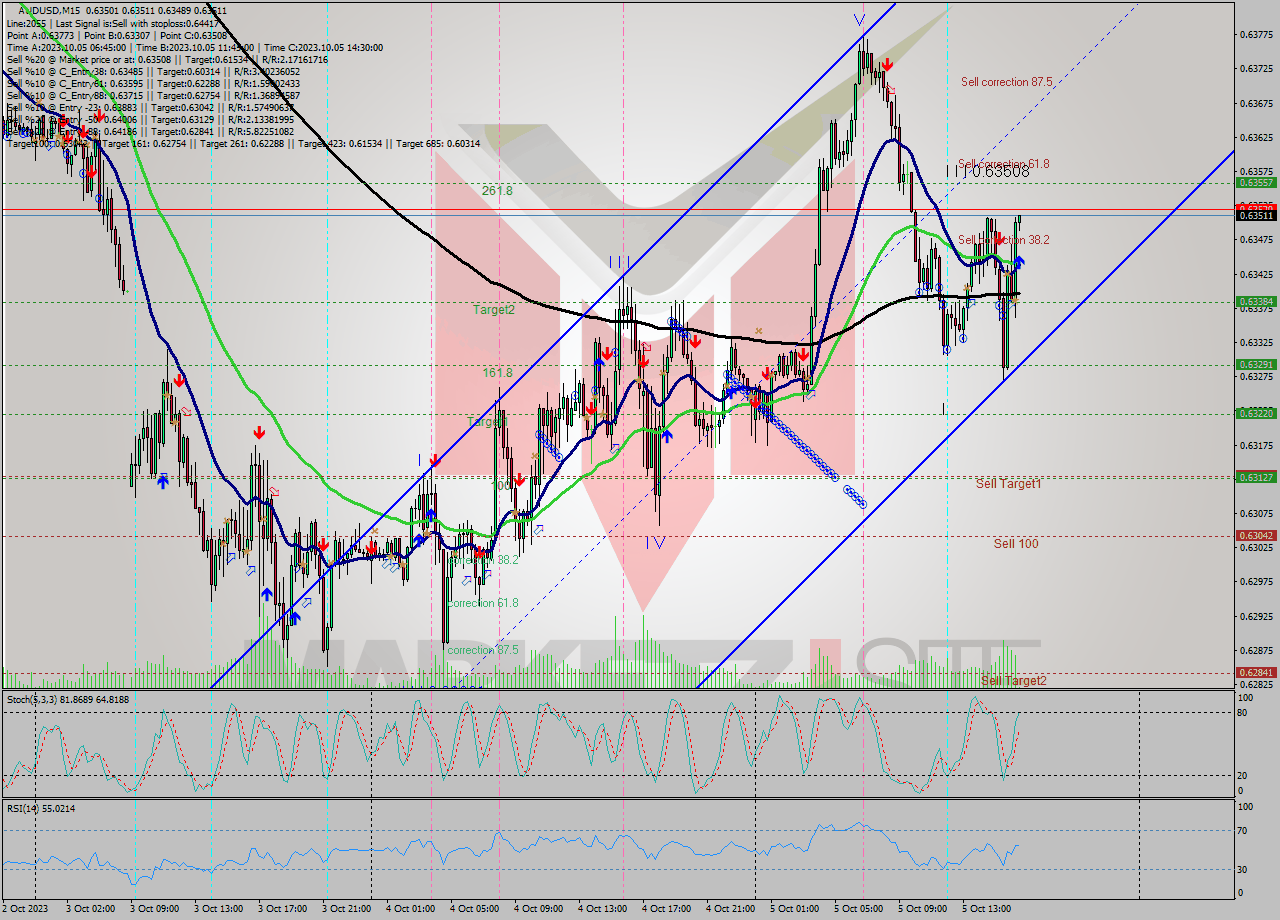Click the blue up arrow near 4 Oct 17:00
Image resolution: width=1280 pixels, height=920 pixels.
point(667,437)
